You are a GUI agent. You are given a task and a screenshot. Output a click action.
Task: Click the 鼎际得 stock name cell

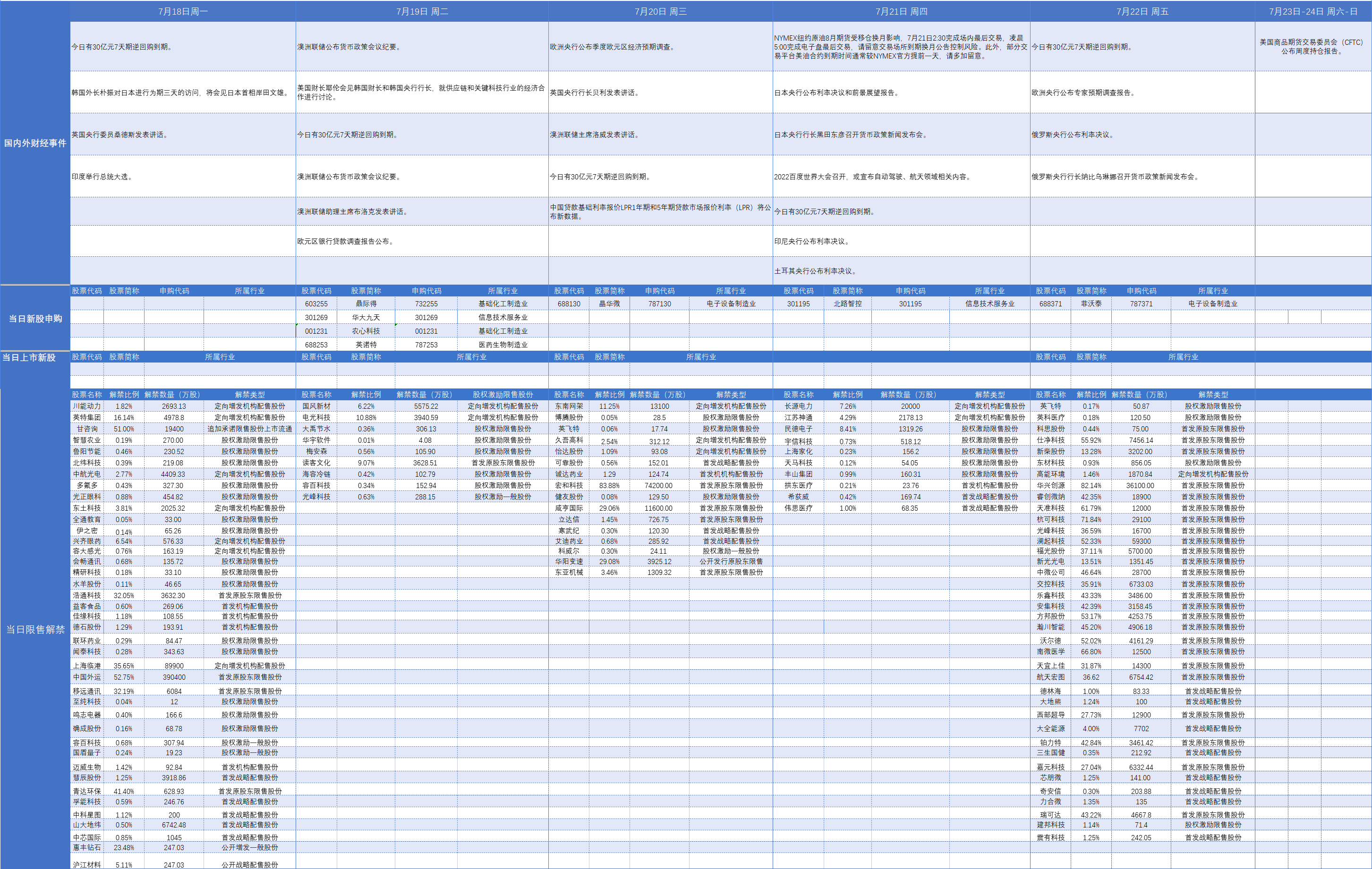coord(366,304)
